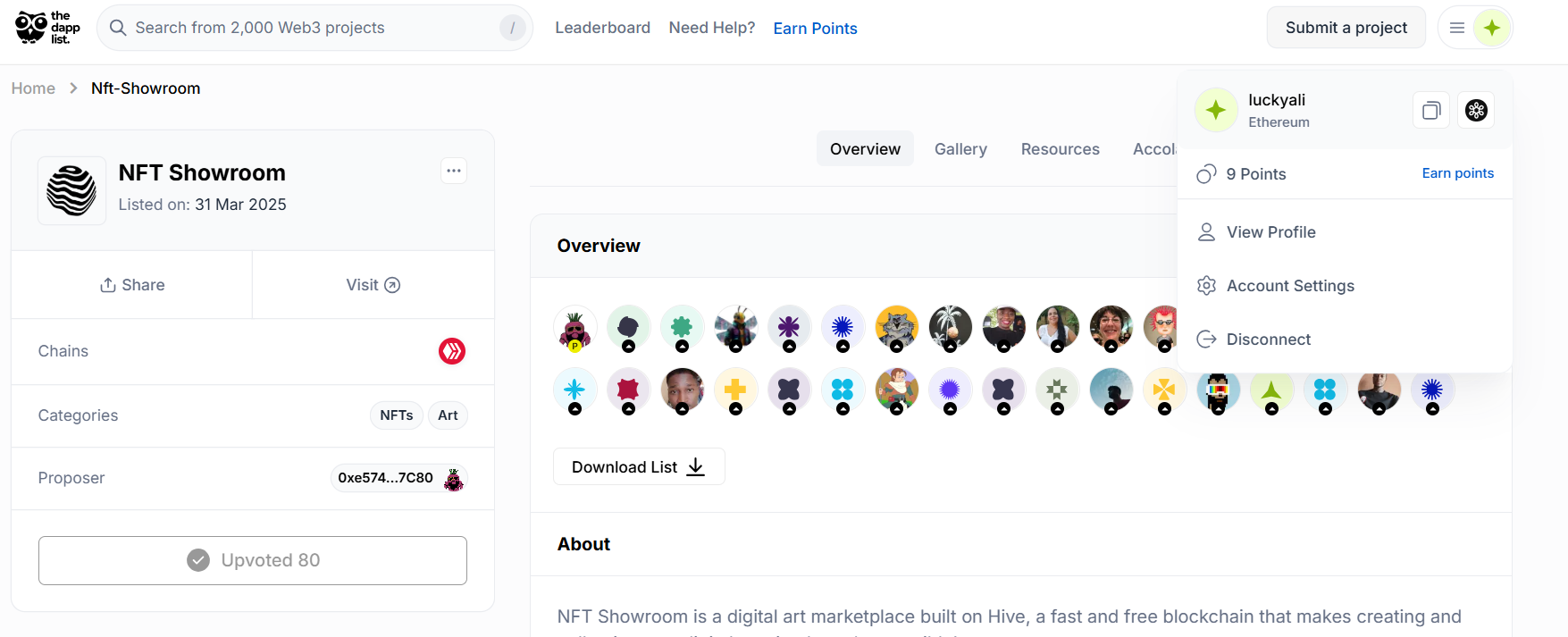1568x637 pixels.
Task: Select the yellow plus sign avatar
Action: tap(736, 390)
